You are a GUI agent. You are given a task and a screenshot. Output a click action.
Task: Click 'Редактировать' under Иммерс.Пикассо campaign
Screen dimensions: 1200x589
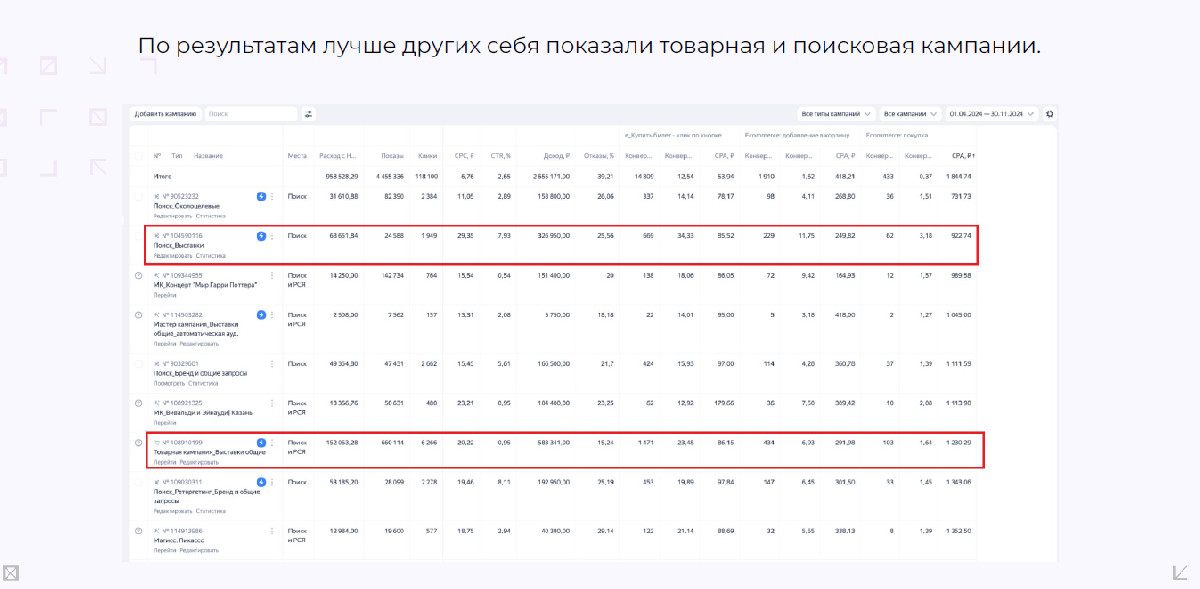click(199, 550)
